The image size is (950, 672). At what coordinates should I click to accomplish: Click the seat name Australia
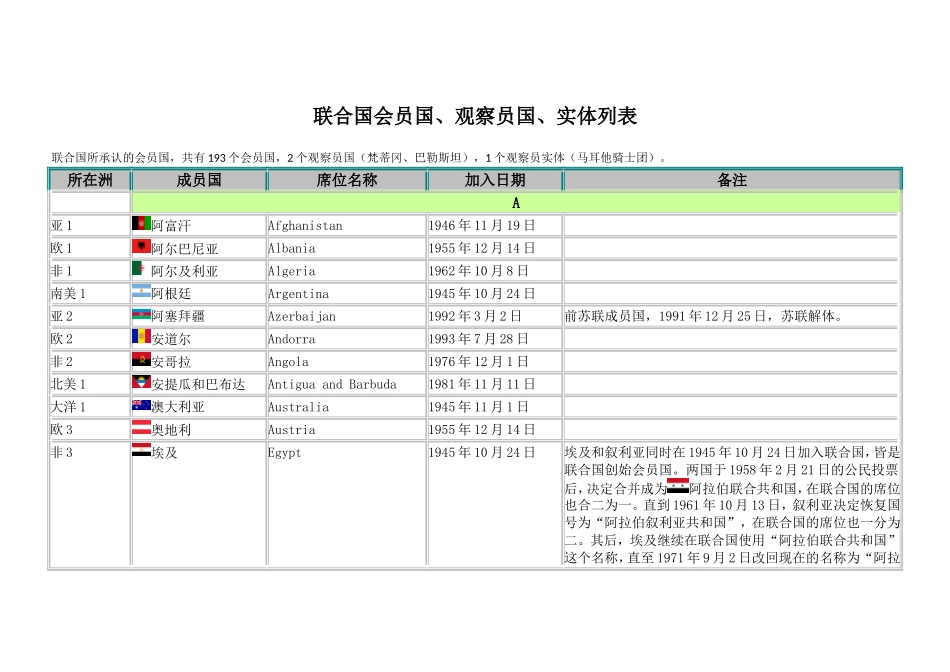click(x=298, y=407)
